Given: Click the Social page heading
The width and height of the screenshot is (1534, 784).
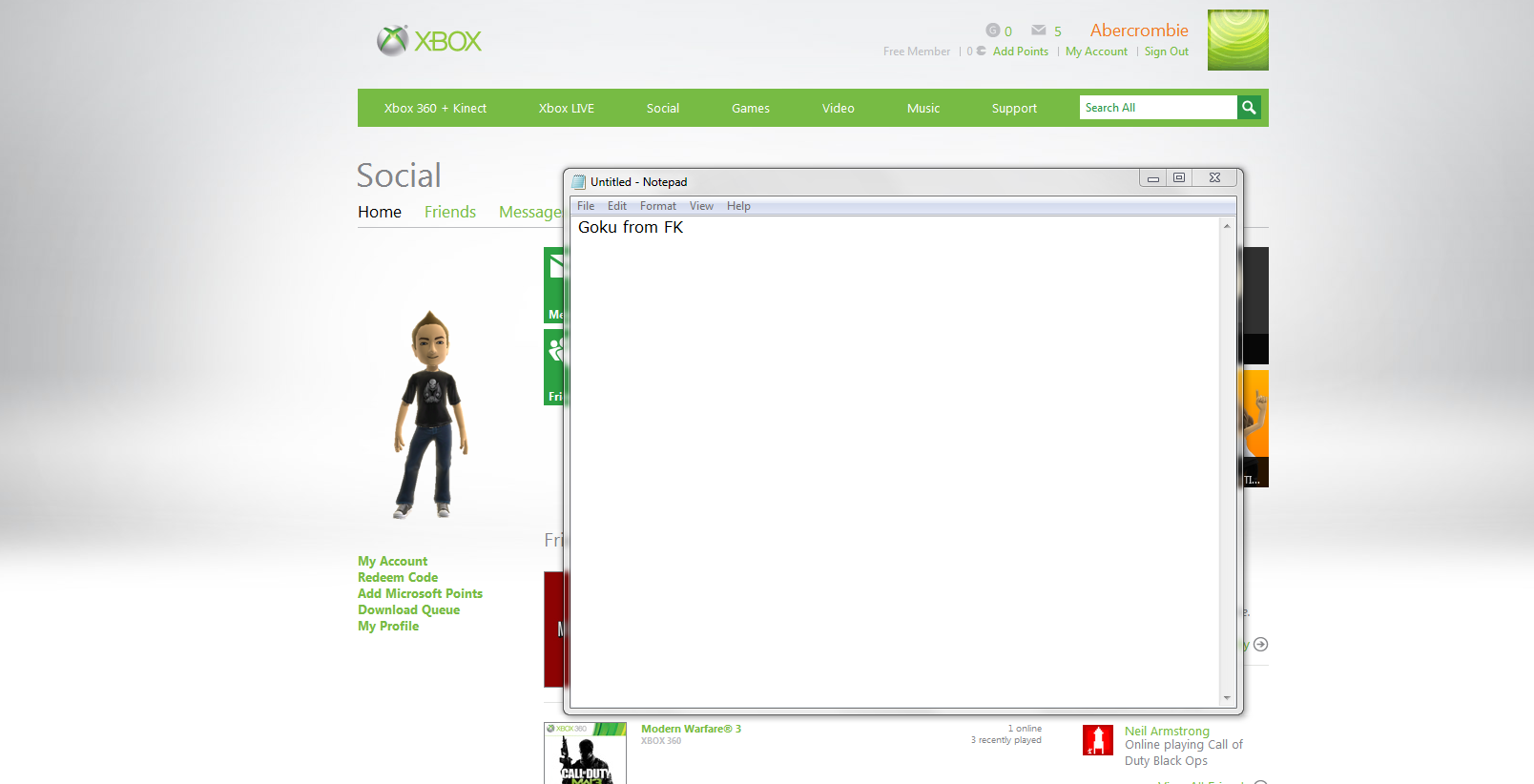Looking at the screenshot, I should tap(399, 175).
